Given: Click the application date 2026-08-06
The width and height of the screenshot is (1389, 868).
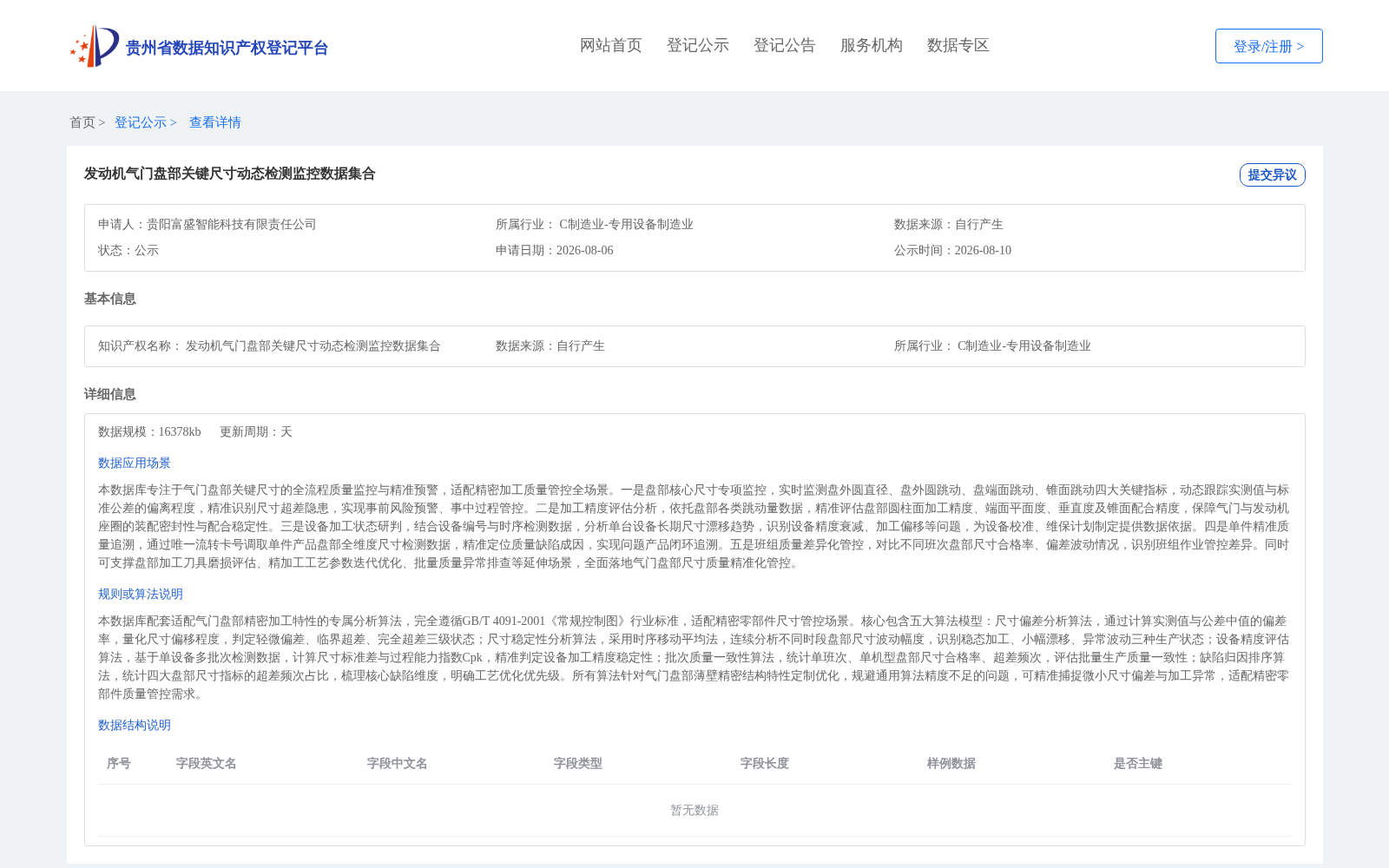Looking at the screenshot, I should [x=584, y=250].
